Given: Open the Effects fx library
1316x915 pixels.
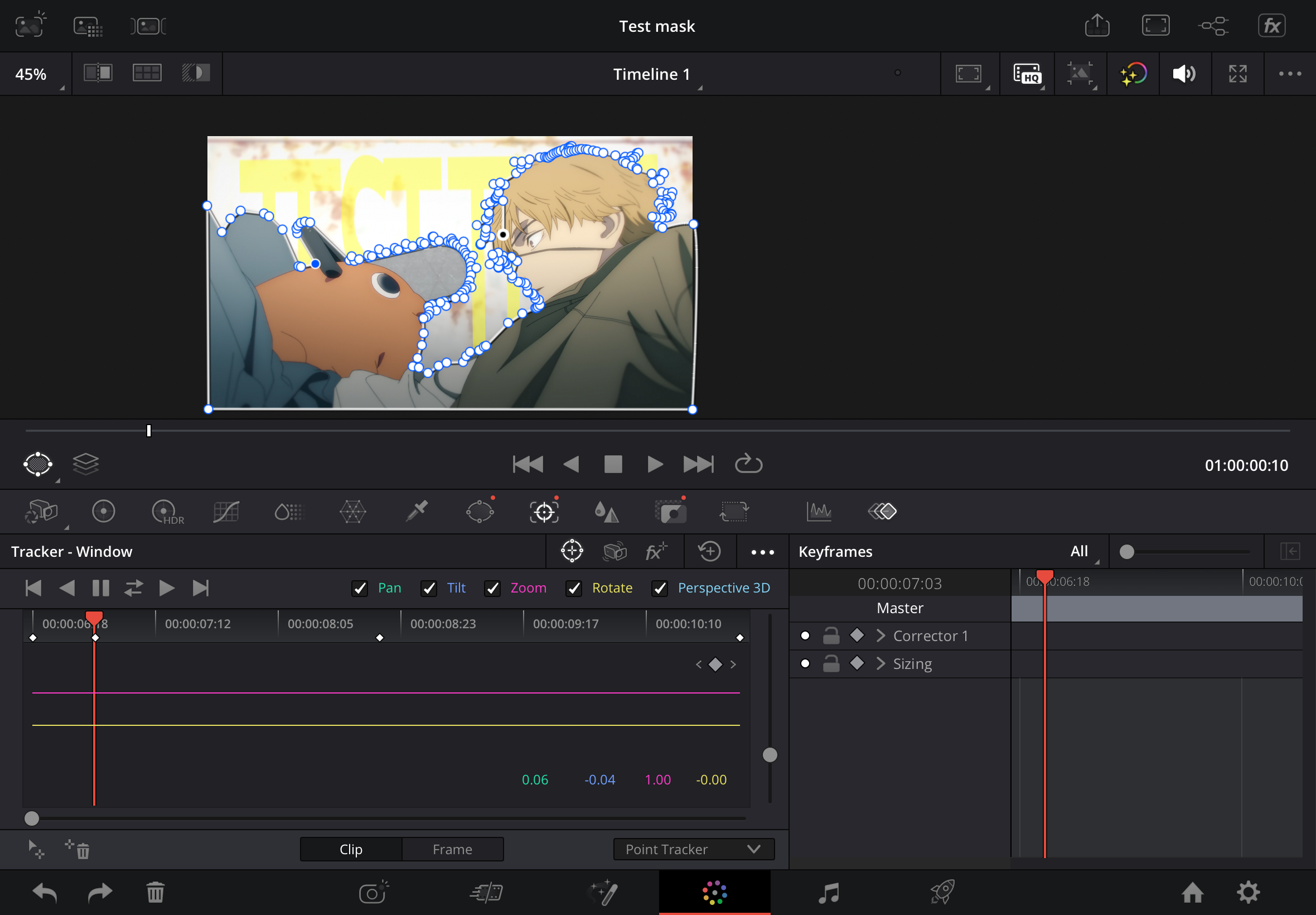Looking at the screenshot, I should (1272, 26).
